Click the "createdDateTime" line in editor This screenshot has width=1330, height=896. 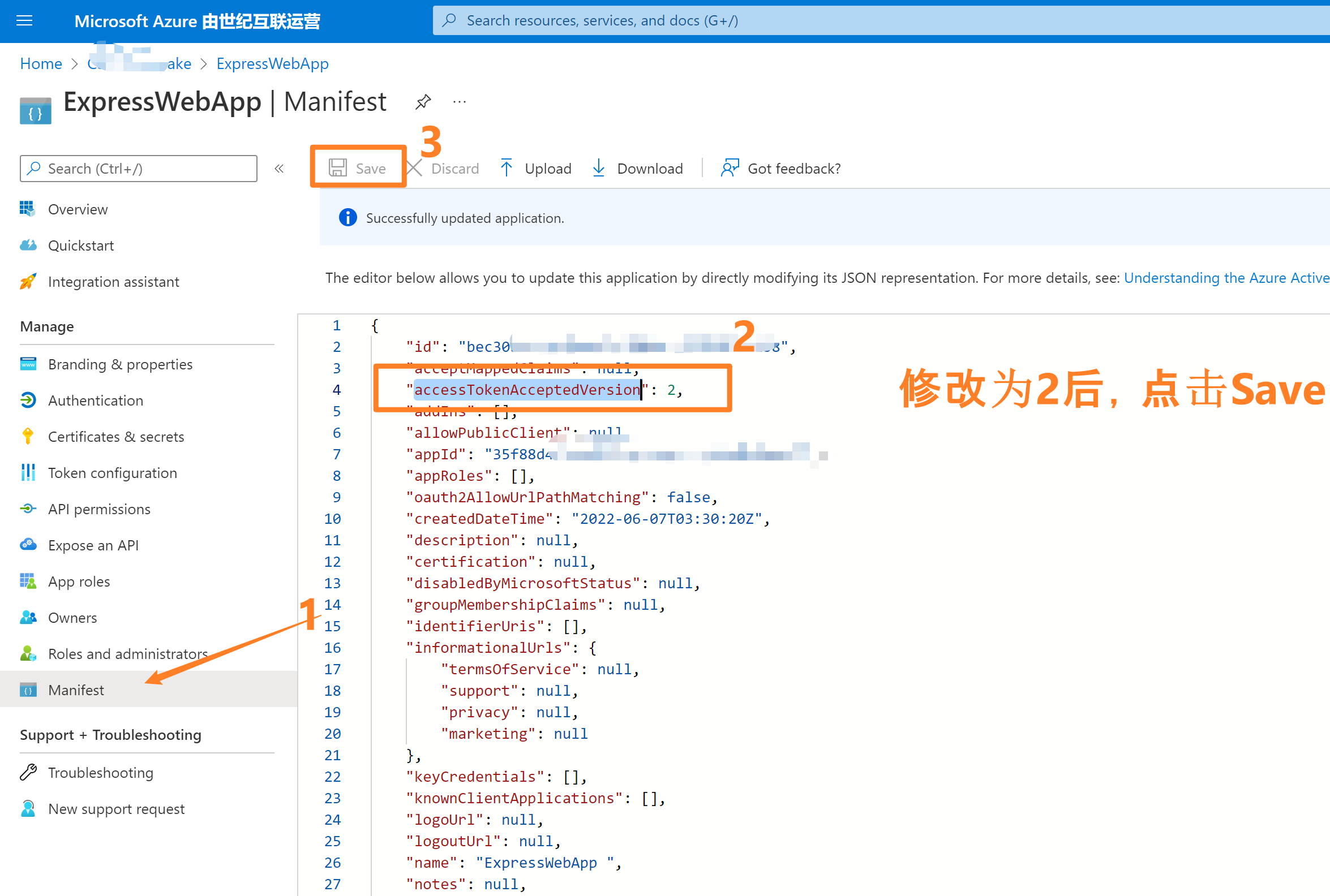587,519
